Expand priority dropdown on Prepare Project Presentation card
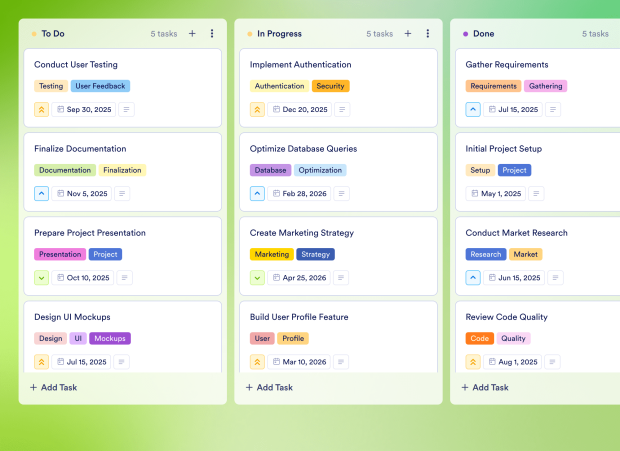The image size is (620, 451). coord(41,278)
